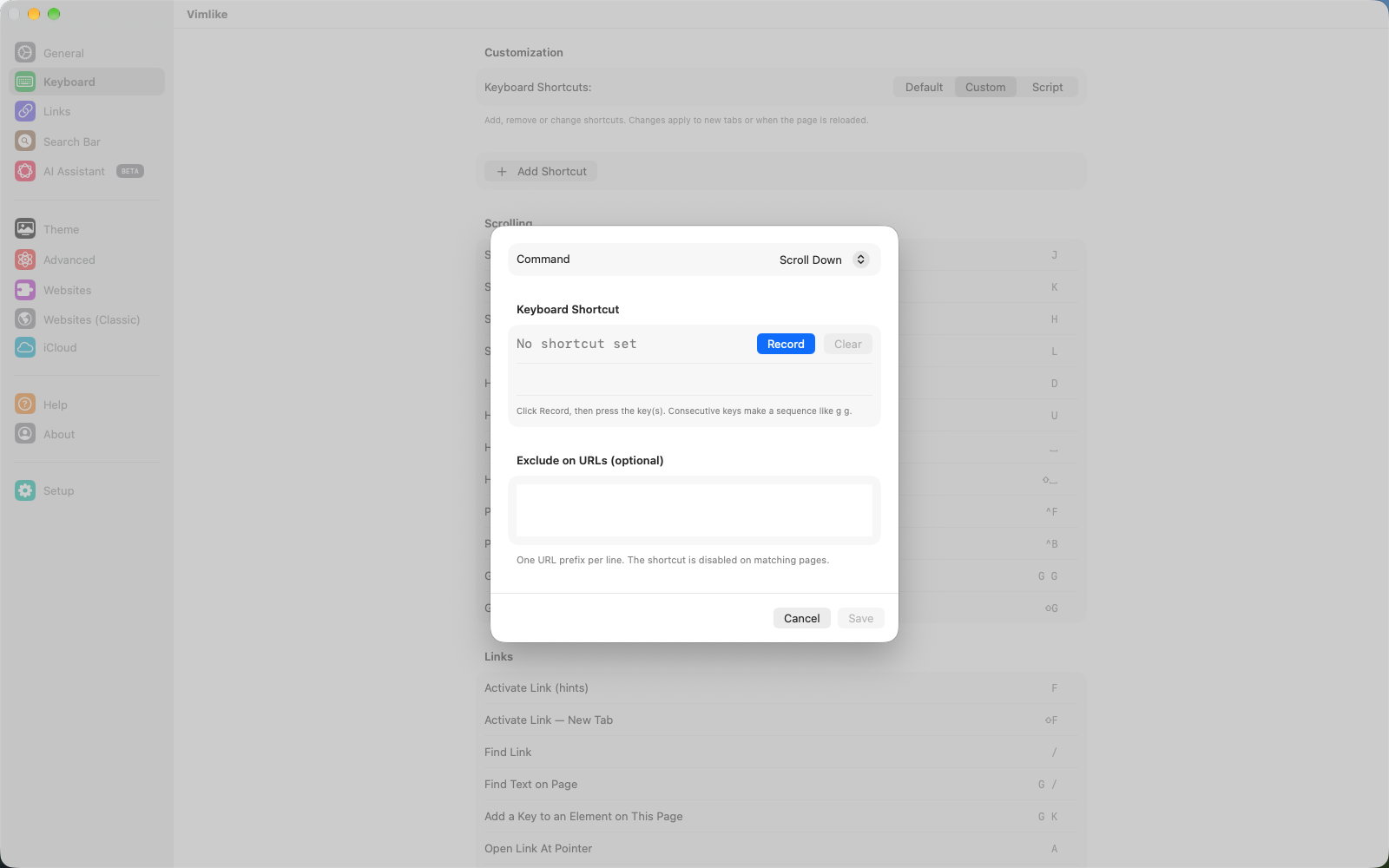The width and height of the screenshot is (1389, 868).
Task: Click the "Find Link" shortcut row
Action: point(781,753)
